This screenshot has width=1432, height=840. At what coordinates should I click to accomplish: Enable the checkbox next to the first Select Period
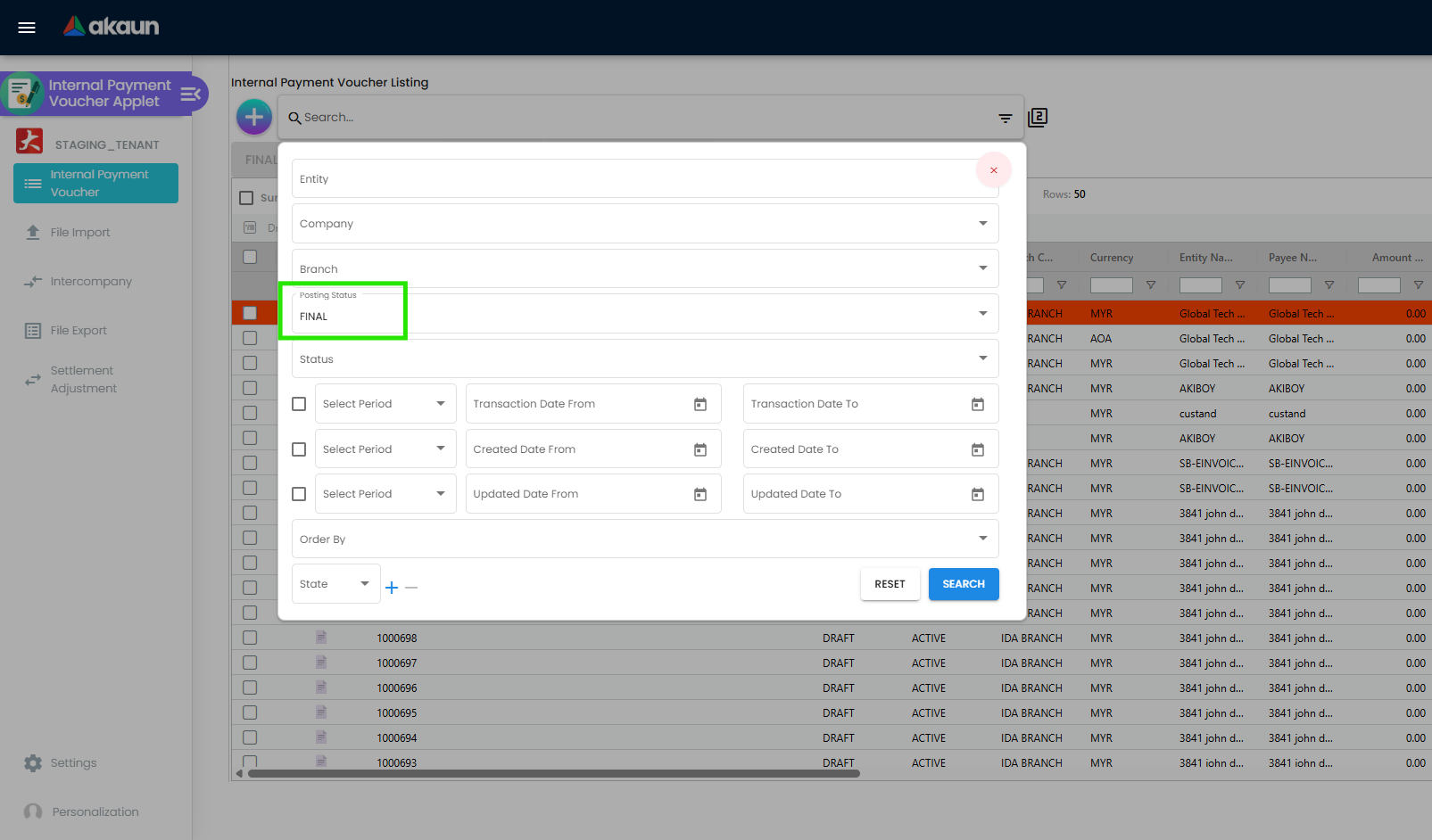pos(299,403)
